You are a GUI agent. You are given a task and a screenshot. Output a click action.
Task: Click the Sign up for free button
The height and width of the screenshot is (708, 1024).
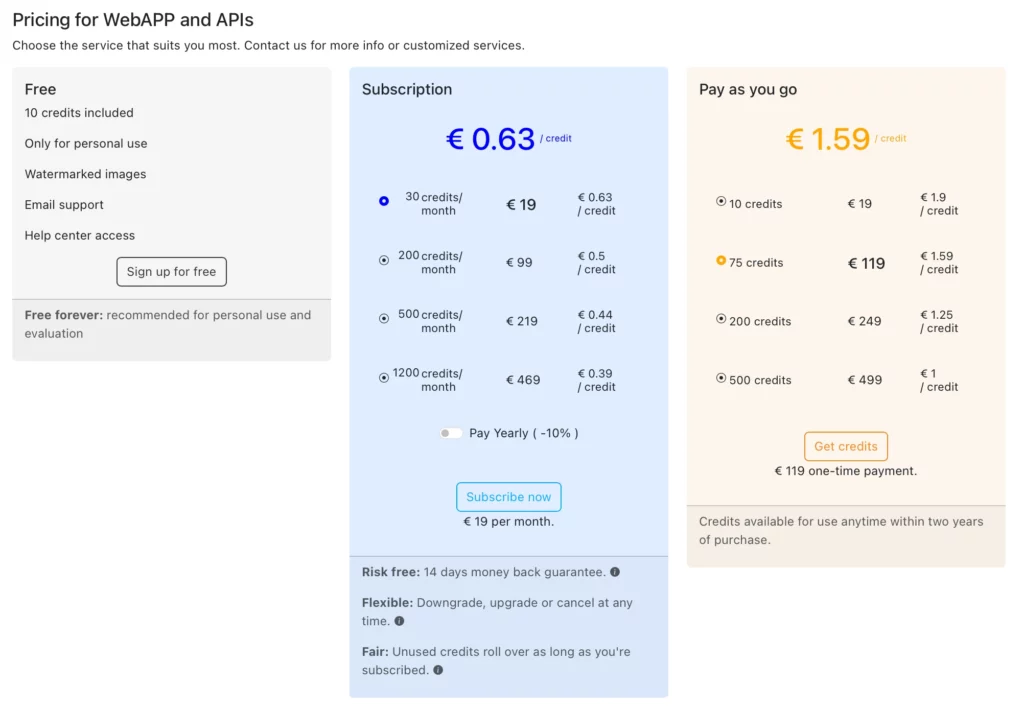click(x=171, y=271)
